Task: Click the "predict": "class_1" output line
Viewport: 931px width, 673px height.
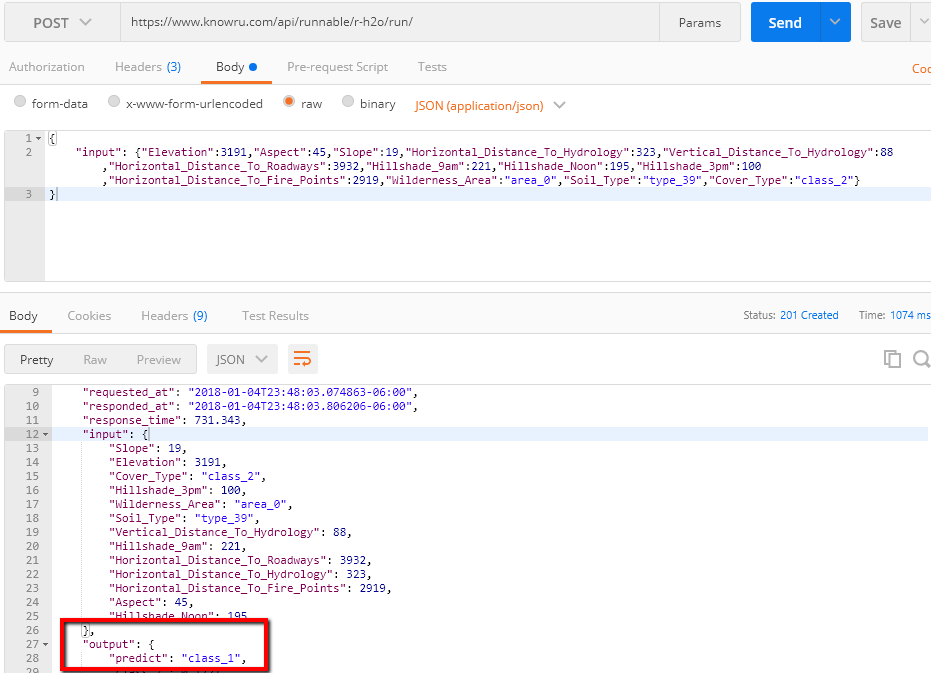Action: point(178,658)
